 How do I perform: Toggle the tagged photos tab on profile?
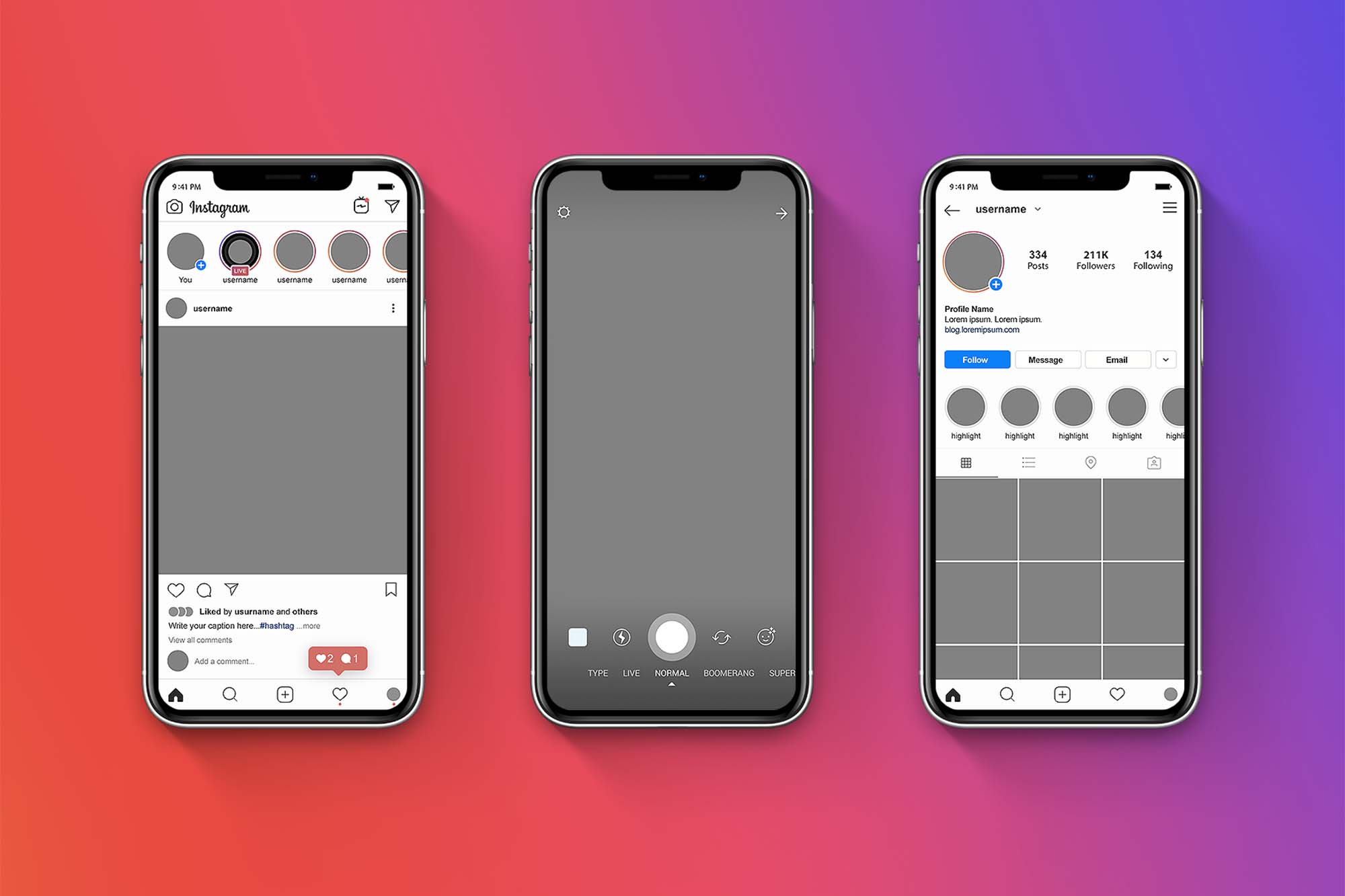pos(1154,463)
